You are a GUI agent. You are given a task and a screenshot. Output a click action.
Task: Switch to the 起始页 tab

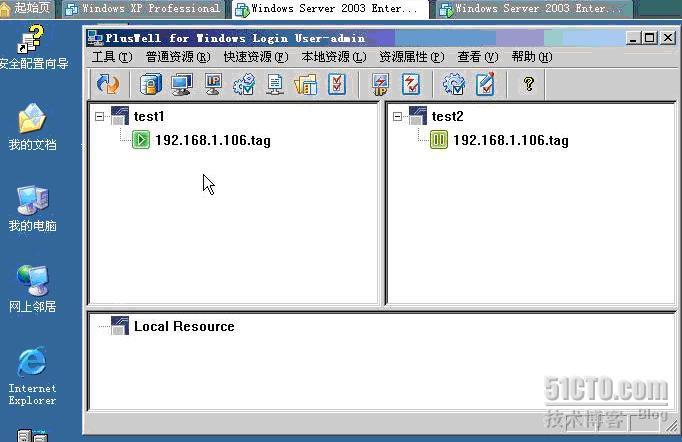(x=27, y=8)
